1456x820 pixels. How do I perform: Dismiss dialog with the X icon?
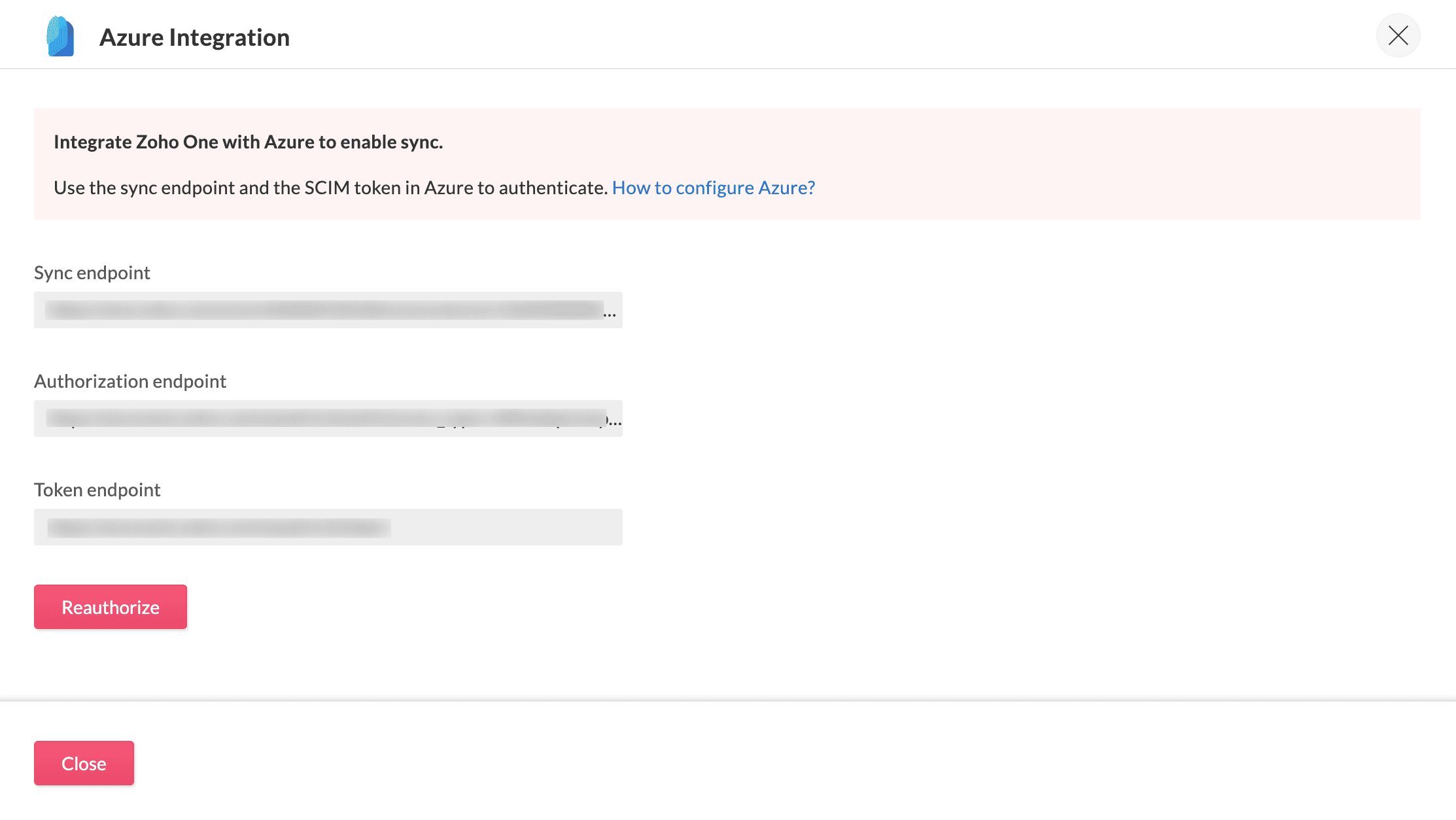coord(1398,35)
